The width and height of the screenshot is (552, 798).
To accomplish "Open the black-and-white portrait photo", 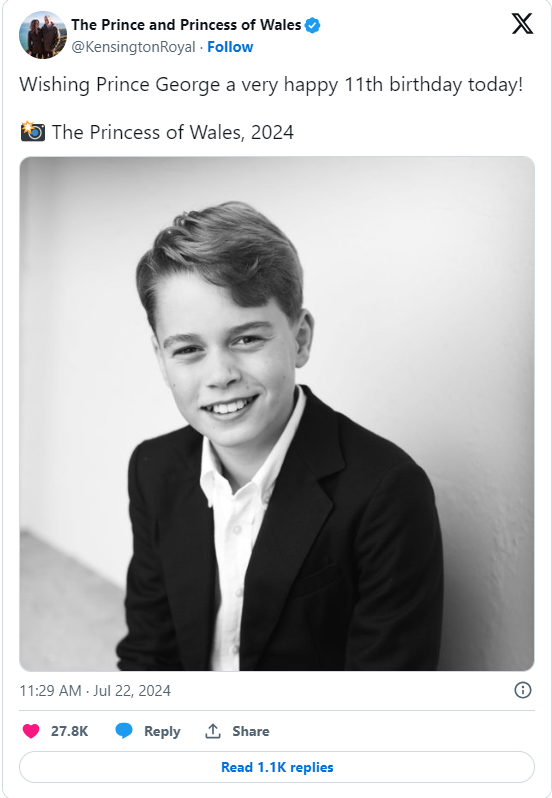I will (x=277, y=413).
